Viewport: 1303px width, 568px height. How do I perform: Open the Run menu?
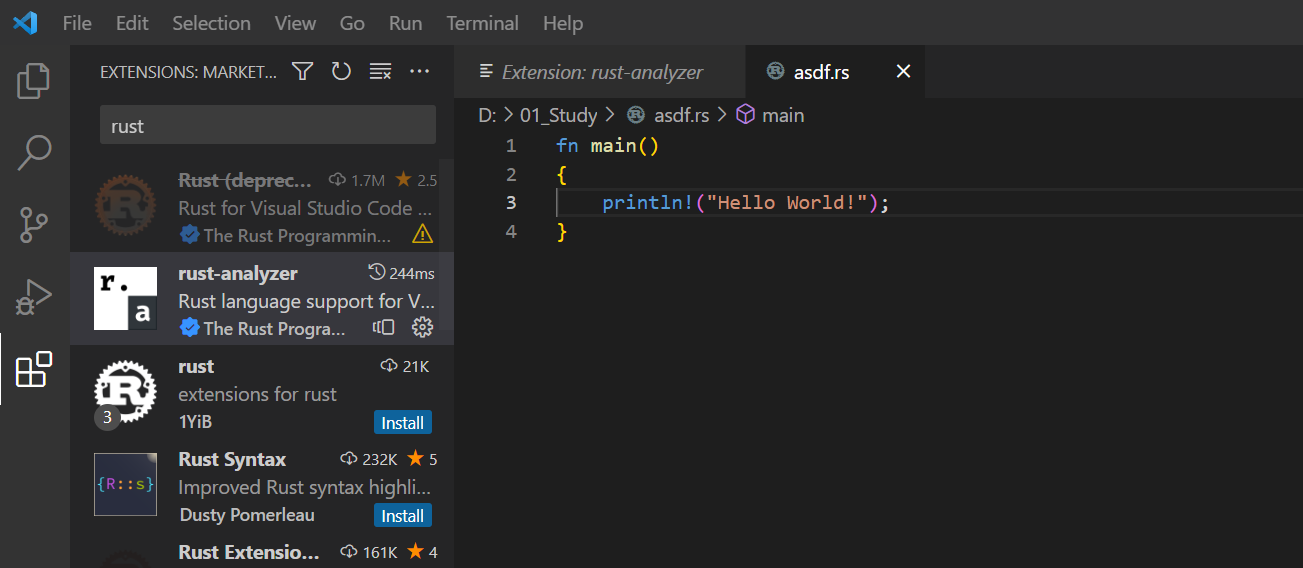click(x=405, y=23)
